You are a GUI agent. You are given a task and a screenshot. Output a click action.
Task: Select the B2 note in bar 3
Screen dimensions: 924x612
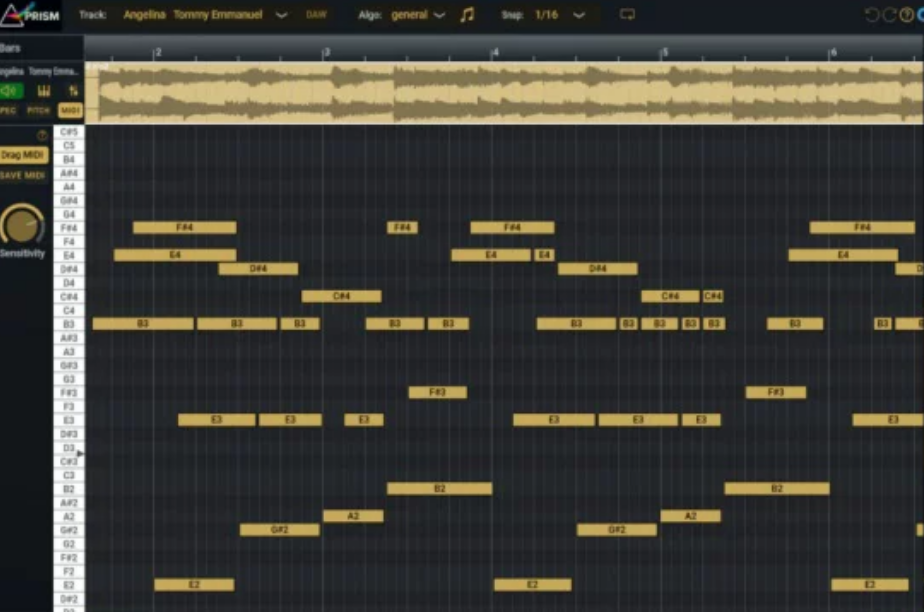tap(440, 488)
